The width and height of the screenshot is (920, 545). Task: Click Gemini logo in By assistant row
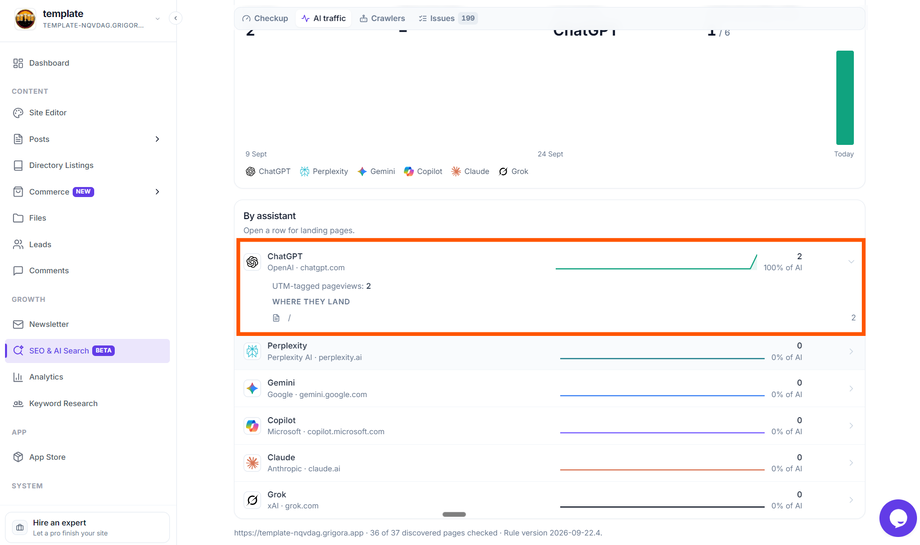[x=252, y=388]
